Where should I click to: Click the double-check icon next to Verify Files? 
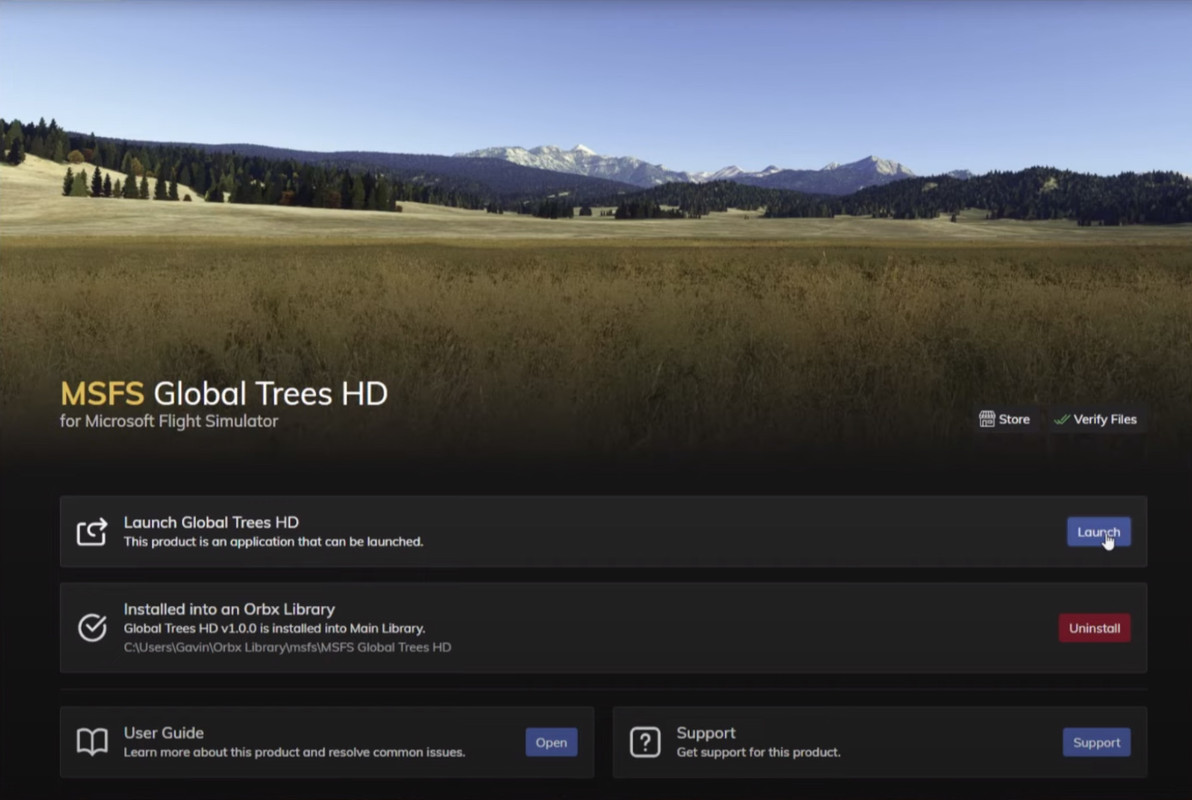[x=1062, y=419]
